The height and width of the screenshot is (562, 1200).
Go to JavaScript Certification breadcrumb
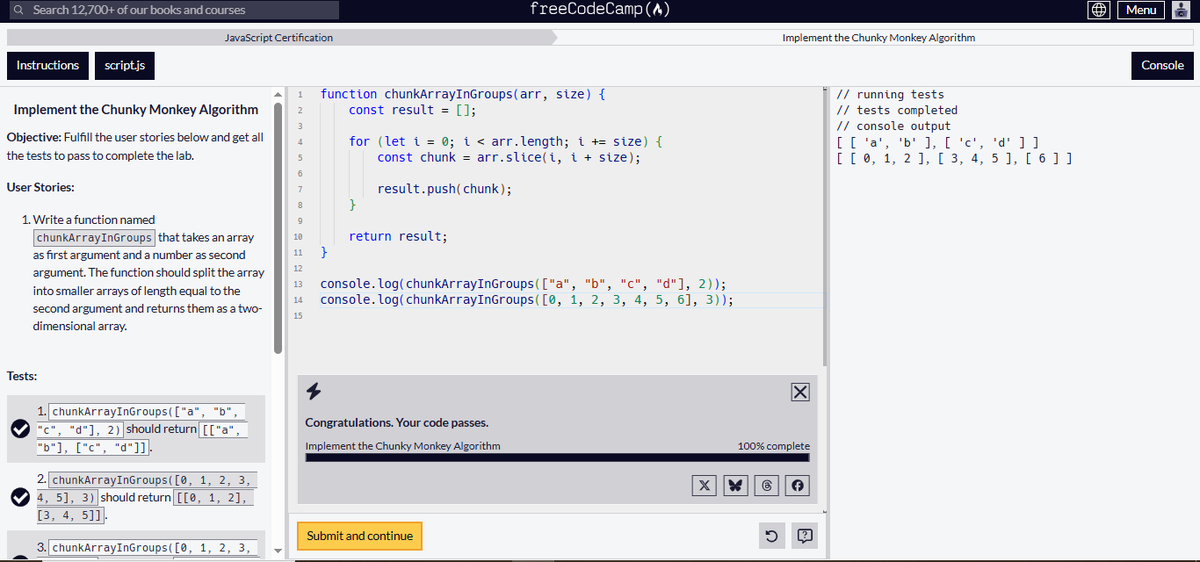click(x=279, y=38)
